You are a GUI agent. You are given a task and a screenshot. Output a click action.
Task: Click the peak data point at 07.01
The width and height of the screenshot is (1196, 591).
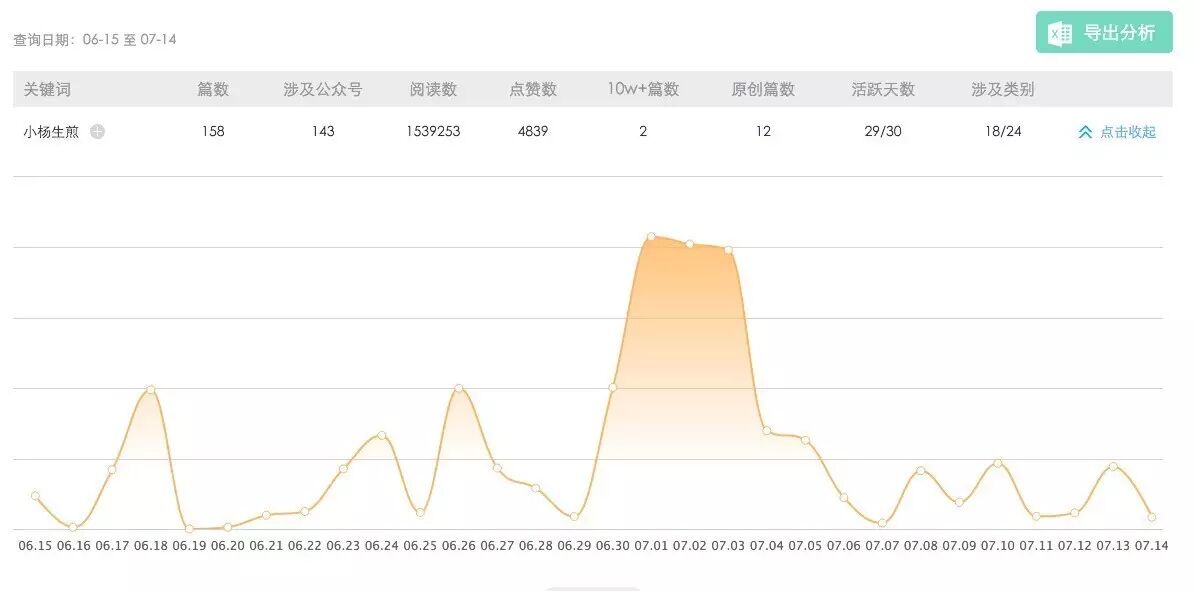[651, 237]
